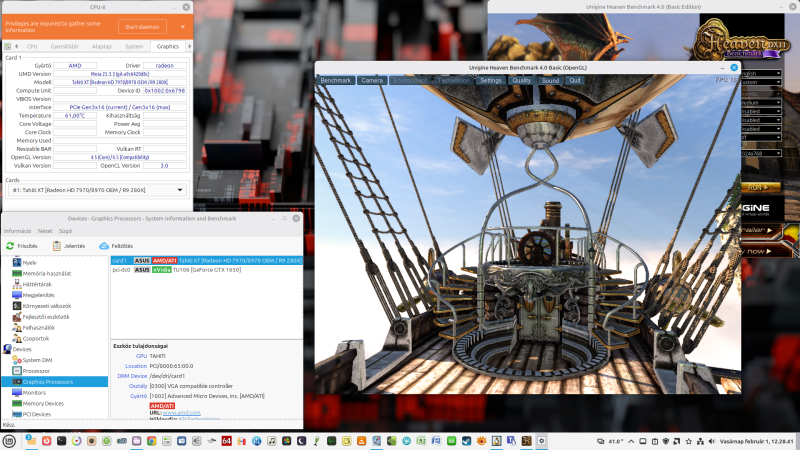Image resolution: width=800 pixels, height=450 pixels.
Task: Open the Súgó menu
Action: (x=65, y=231)
